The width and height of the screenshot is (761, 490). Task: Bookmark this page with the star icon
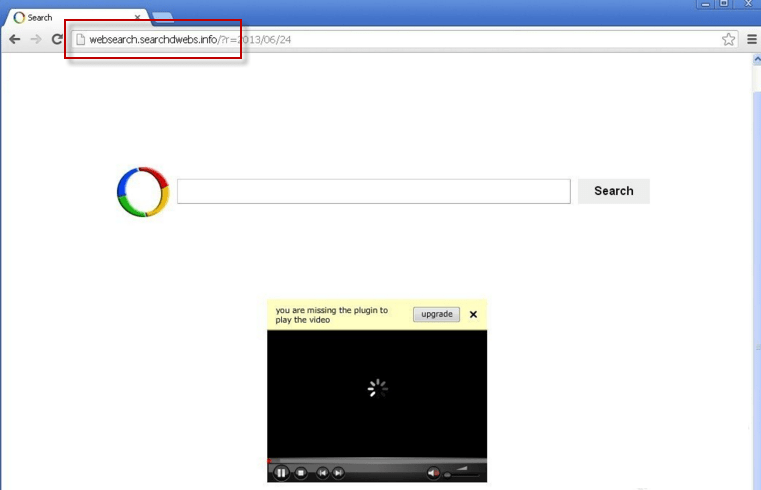point(728,39)
